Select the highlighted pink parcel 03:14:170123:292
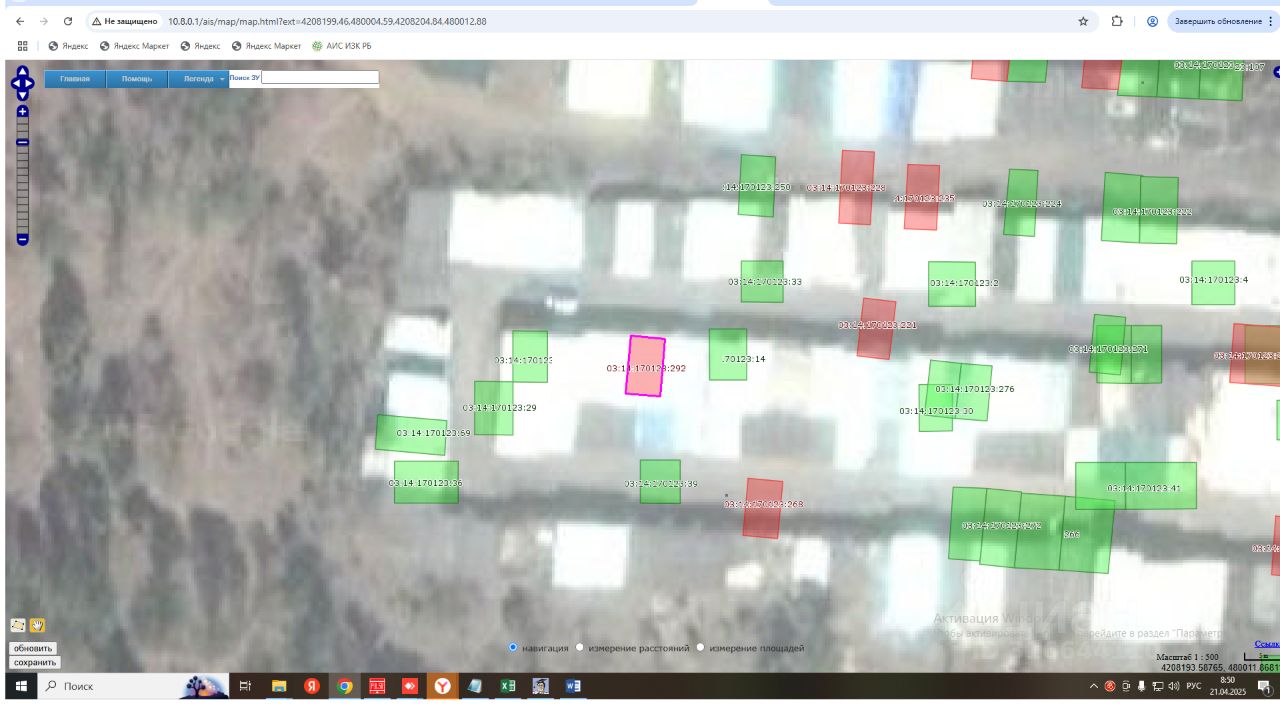 pyautogui.click(x=645, y=366)
